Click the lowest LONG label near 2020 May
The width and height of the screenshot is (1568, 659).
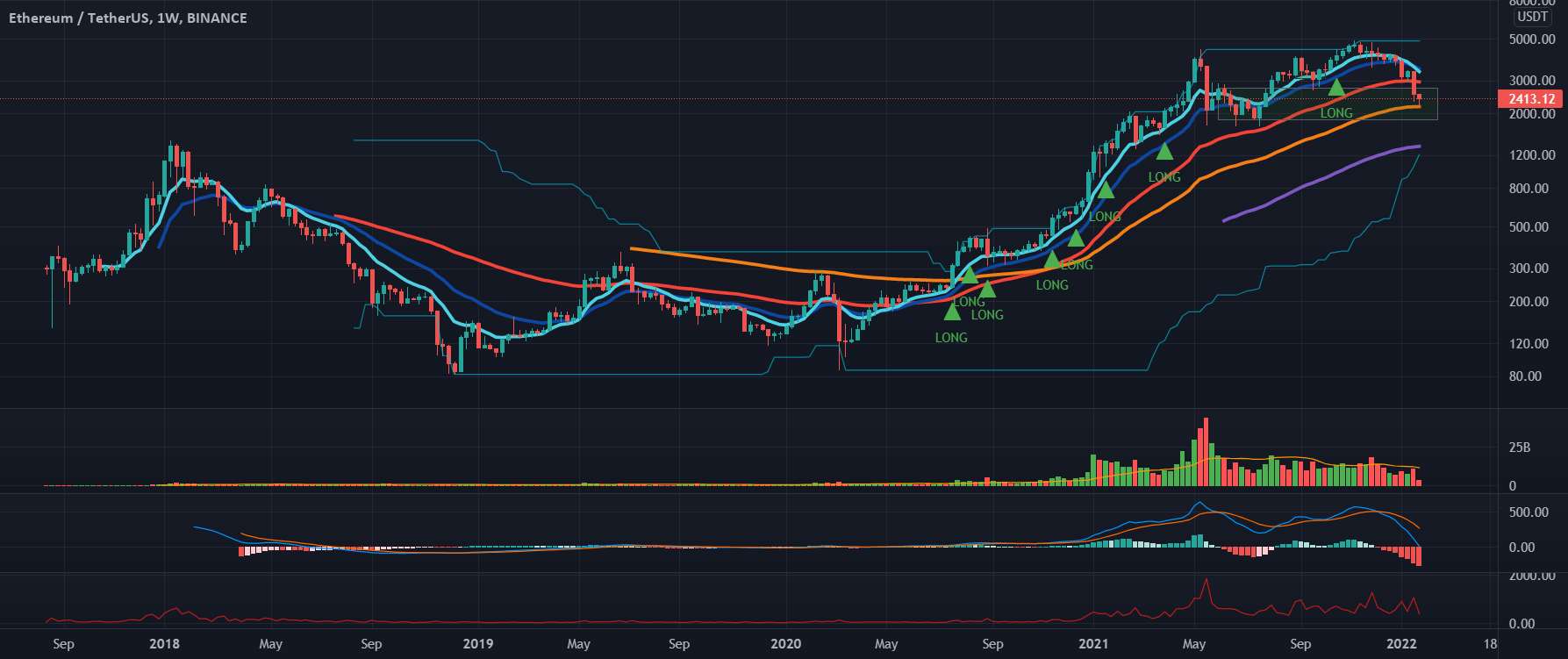point(951,338)
